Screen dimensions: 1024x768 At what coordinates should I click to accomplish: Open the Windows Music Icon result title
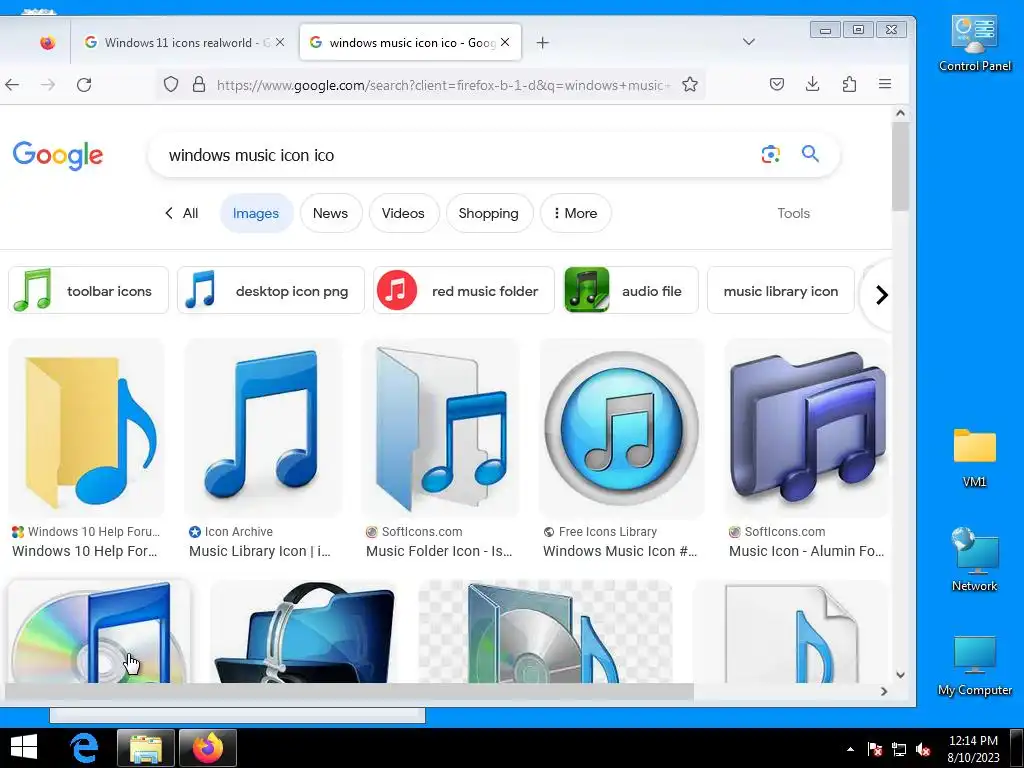coord(620,551)
